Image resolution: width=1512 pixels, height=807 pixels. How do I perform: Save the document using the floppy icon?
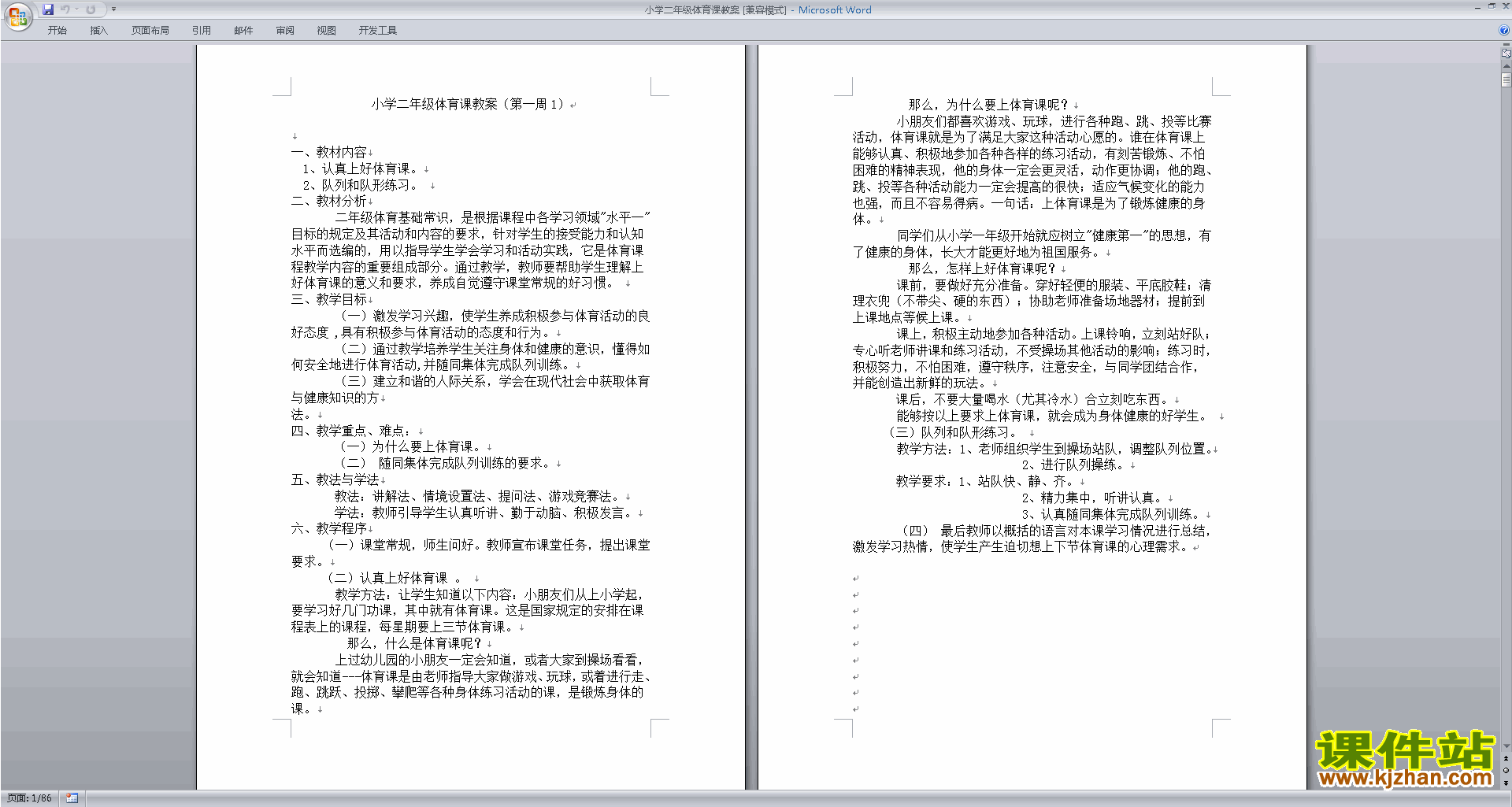coord(48,9)
